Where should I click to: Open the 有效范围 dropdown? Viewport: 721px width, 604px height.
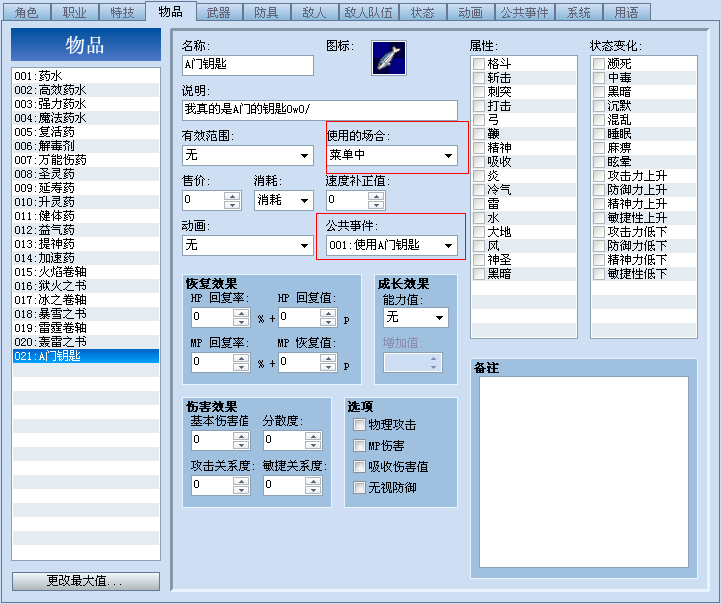248,155
